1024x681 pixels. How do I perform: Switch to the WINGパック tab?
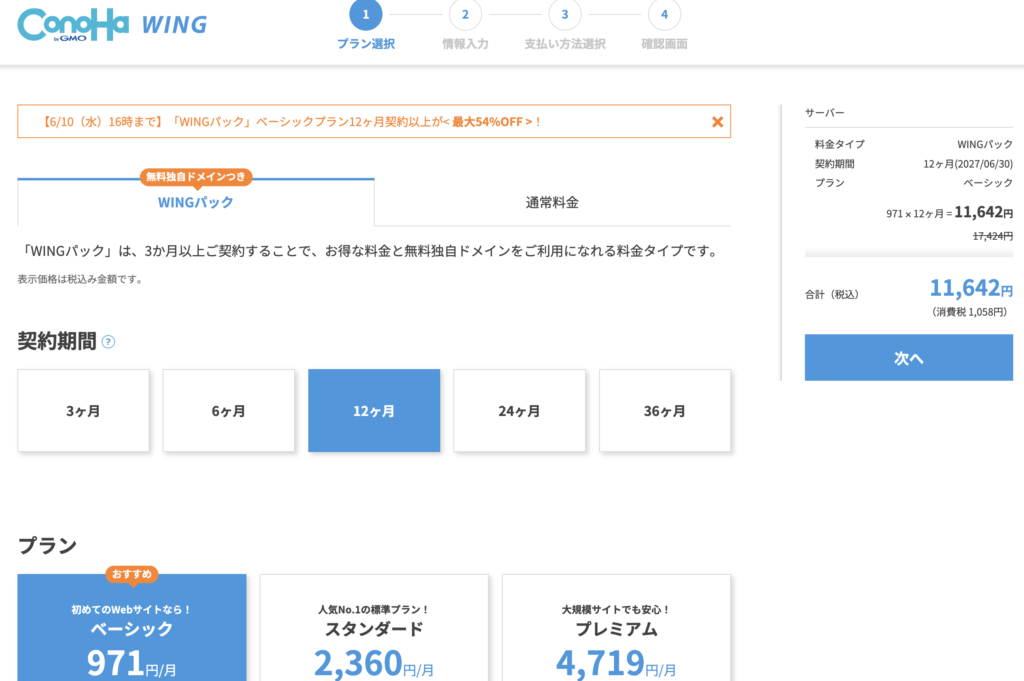(196, 202)
